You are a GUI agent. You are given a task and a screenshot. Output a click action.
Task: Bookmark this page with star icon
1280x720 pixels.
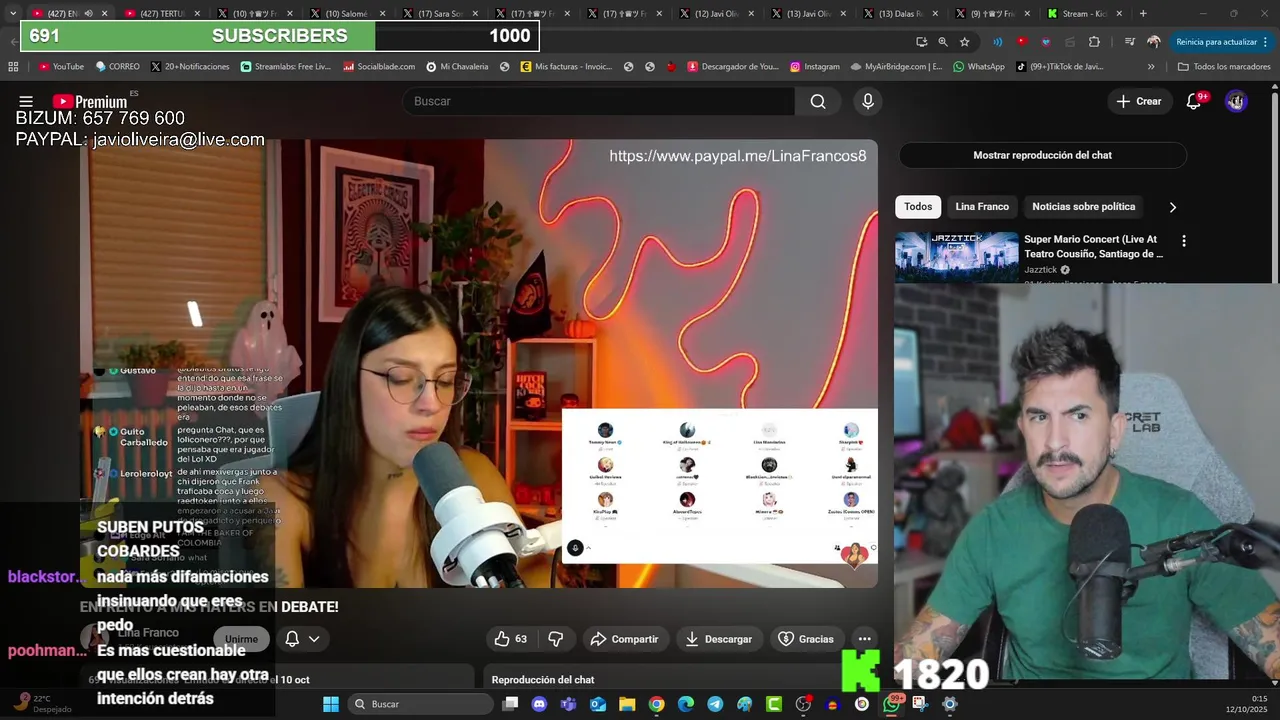[x=964, y=42]
